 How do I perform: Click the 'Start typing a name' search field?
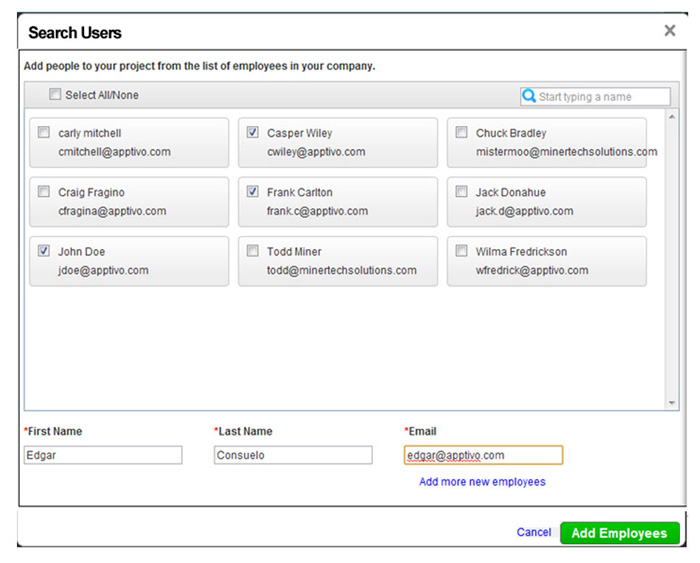click(603, 97)
